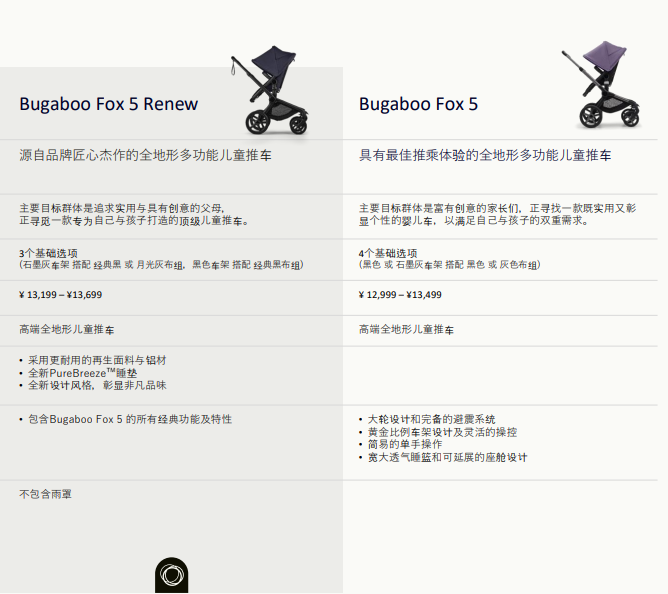
Task: Click the Renew target group line 主要目标群体是追求实用与具有创意的父母
Action: 121,208
